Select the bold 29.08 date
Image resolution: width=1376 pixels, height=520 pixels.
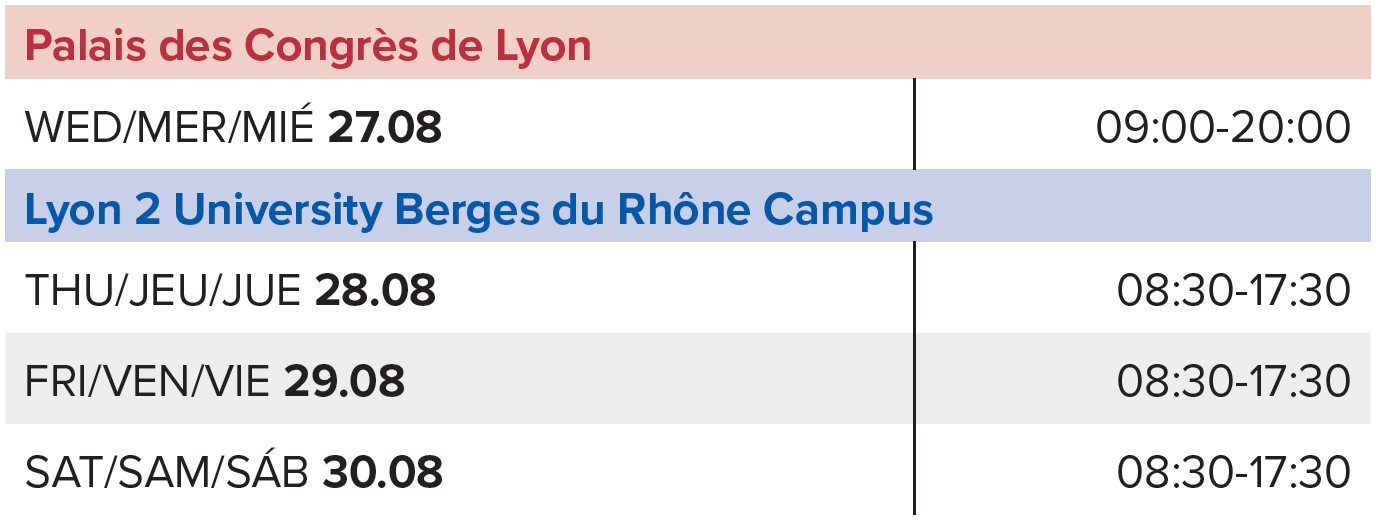[x=345, y=381]
